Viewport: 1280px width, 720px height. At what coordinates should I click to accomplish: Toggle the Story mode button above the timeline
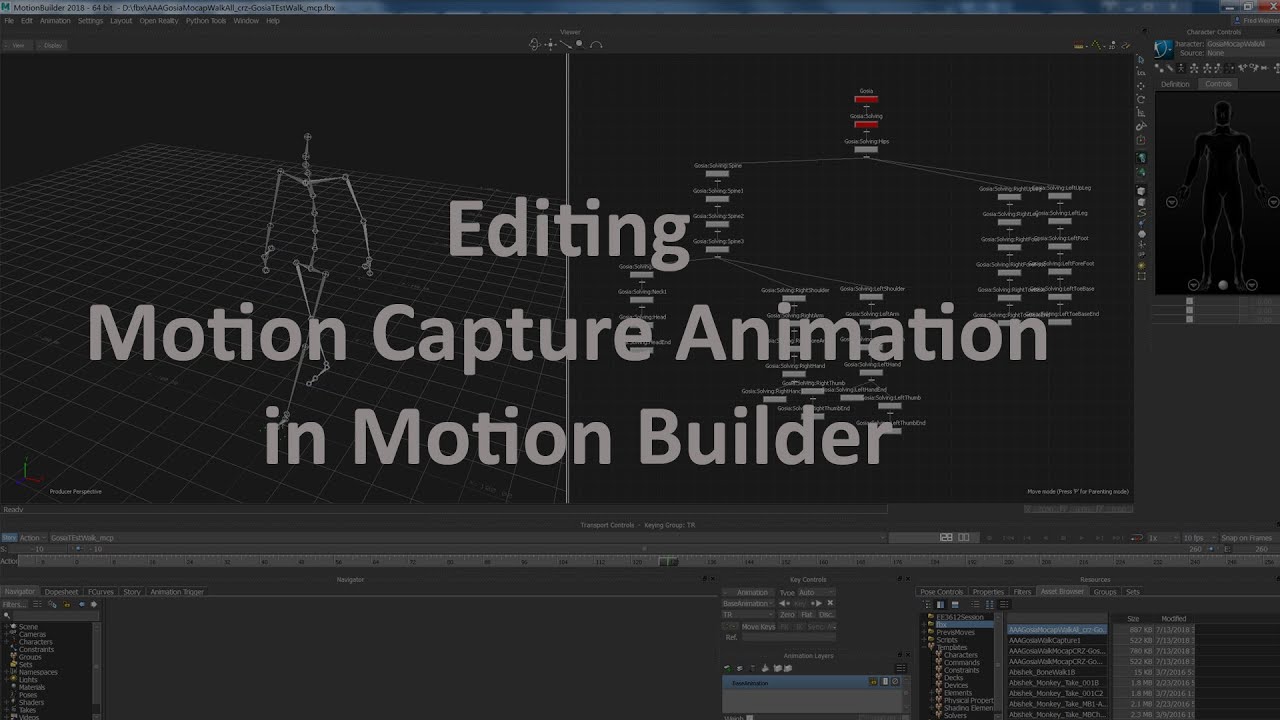[x=9, y=537]
